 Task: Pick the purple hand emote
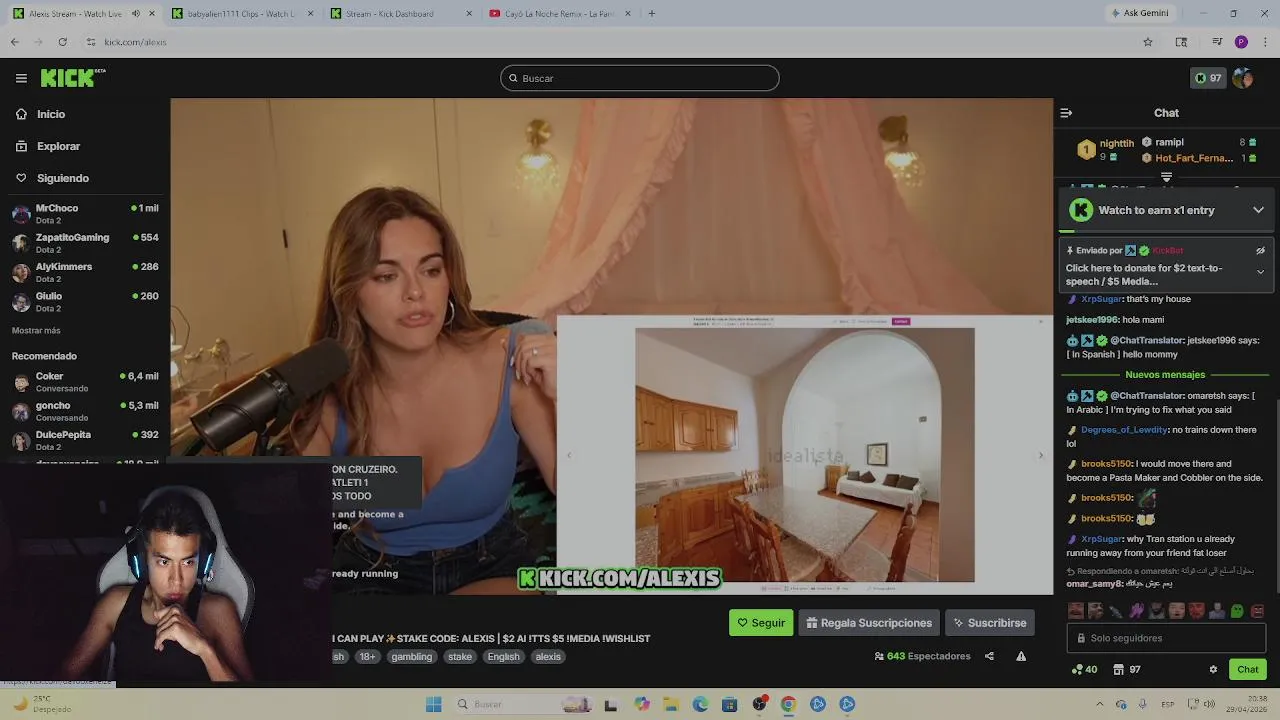pyautogui.click(x=1136, y=611)
